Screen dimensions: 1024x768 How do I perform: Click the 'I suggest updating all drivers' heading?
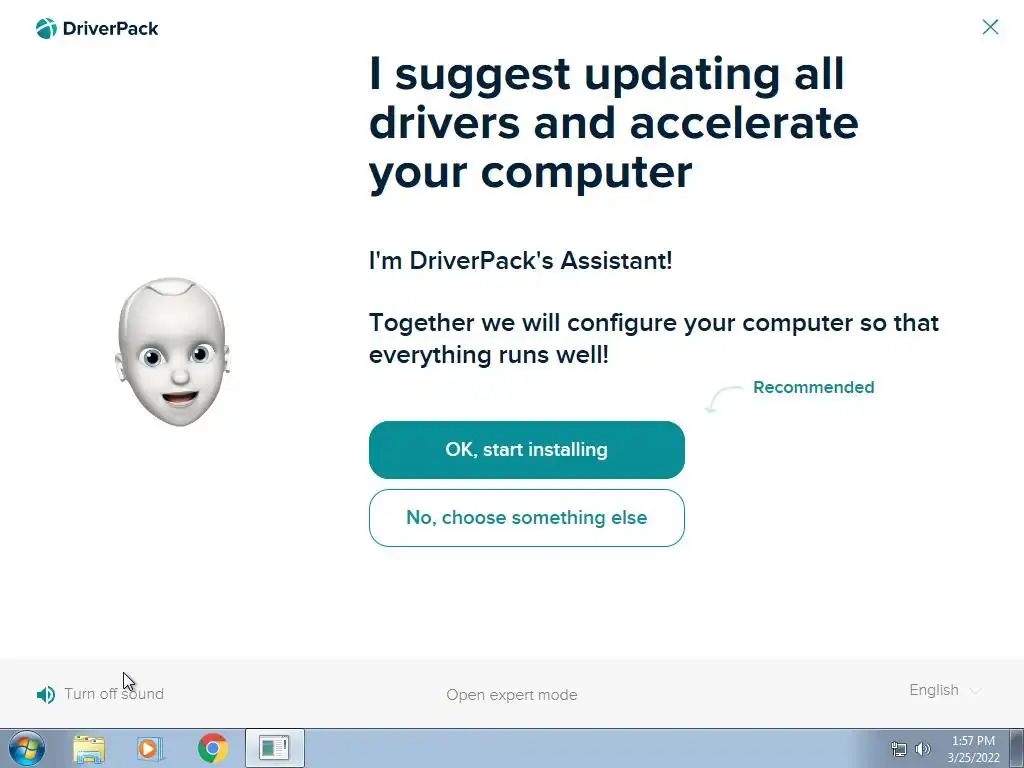pos(614,123)
